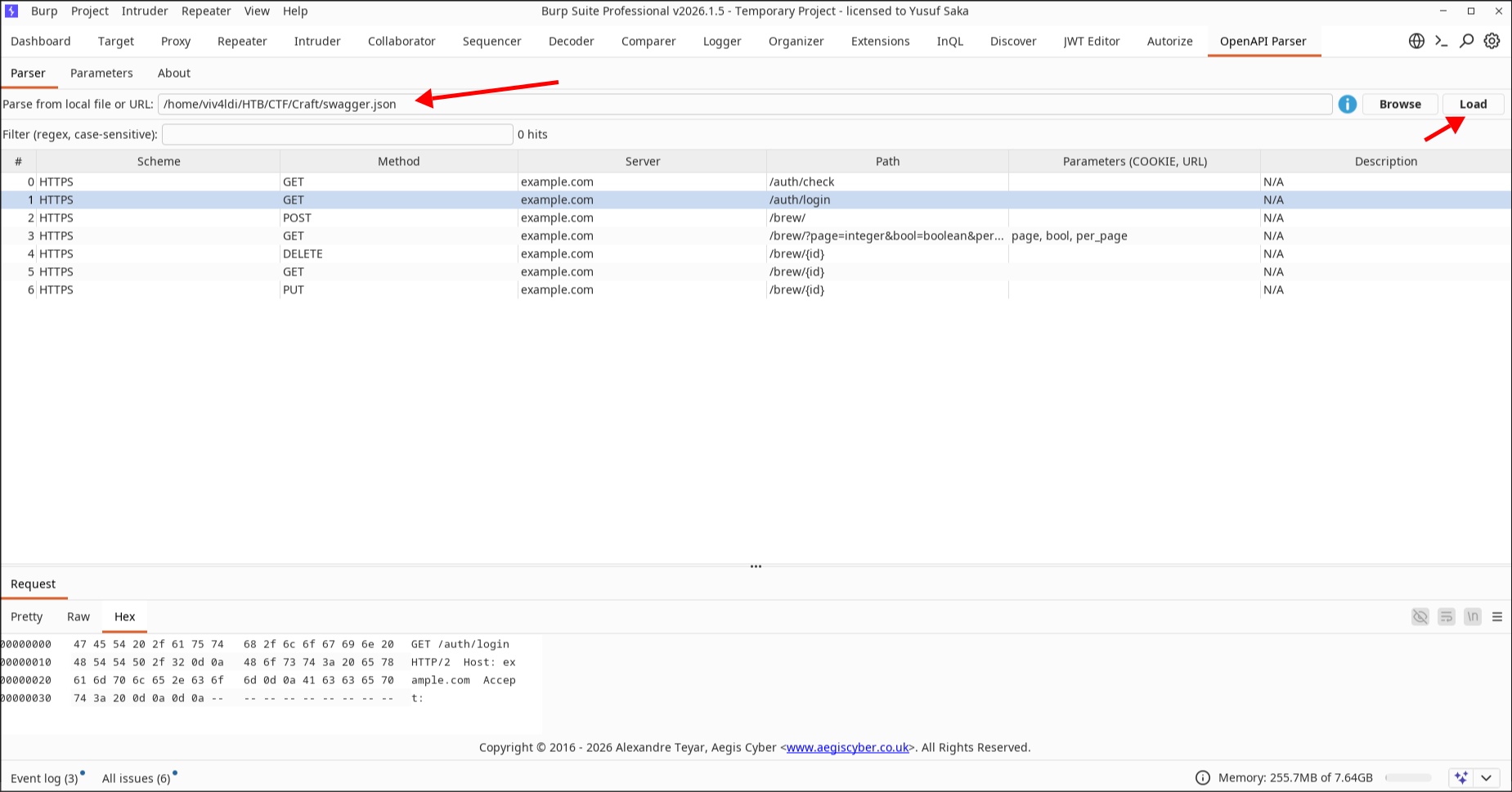
Task: Click the Burp Suite logo icon
Action: tap(11, 11)
